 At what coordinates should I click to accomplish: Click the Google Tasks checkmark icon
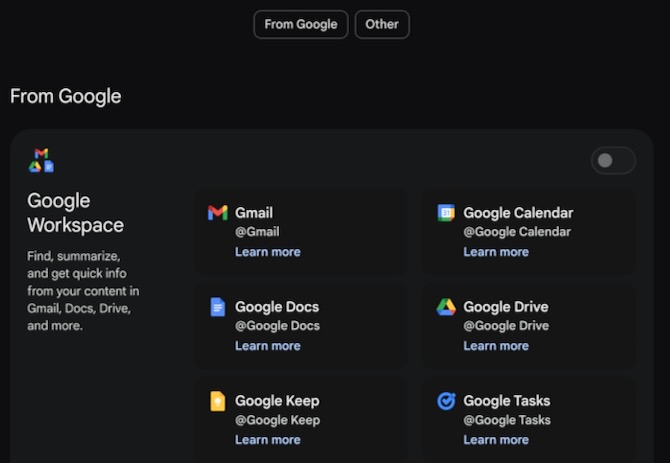pos(446,401)
